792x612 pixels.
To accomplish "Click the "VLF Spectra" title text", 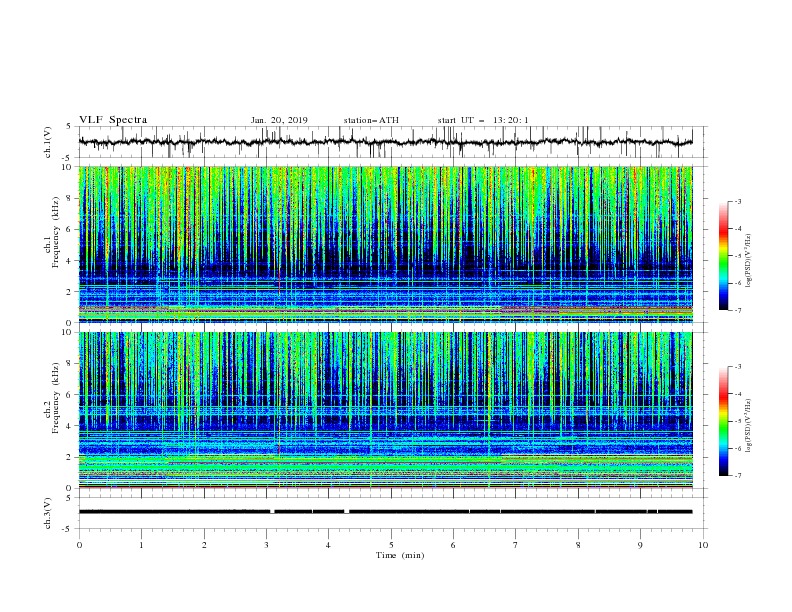I will click(x=113, y=120).
